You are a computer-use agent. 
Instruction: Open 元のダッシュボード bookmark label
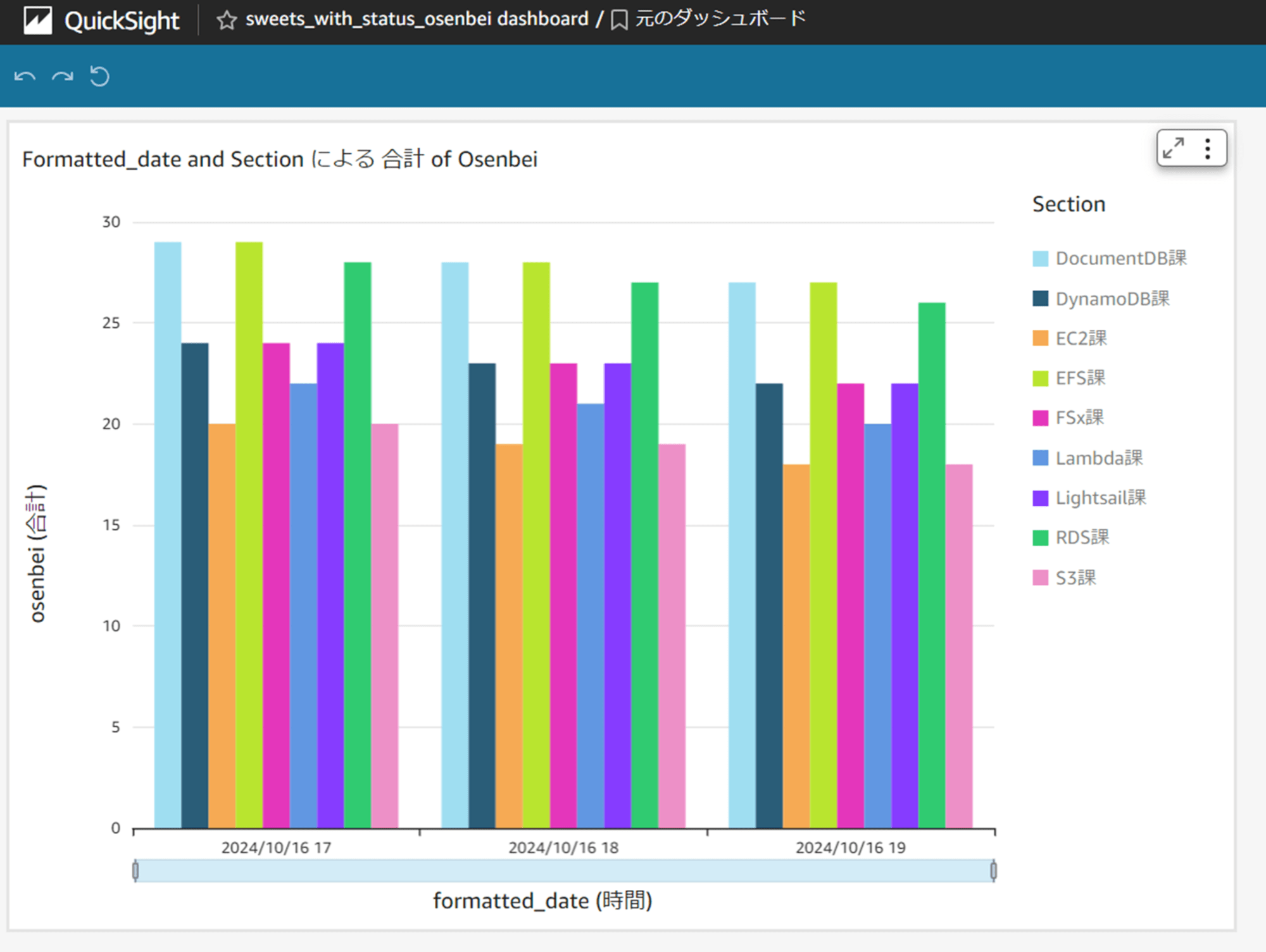point(720,18)
